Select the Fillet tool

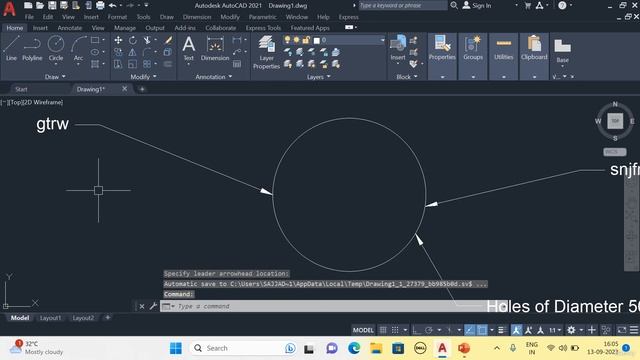point(147,52)
